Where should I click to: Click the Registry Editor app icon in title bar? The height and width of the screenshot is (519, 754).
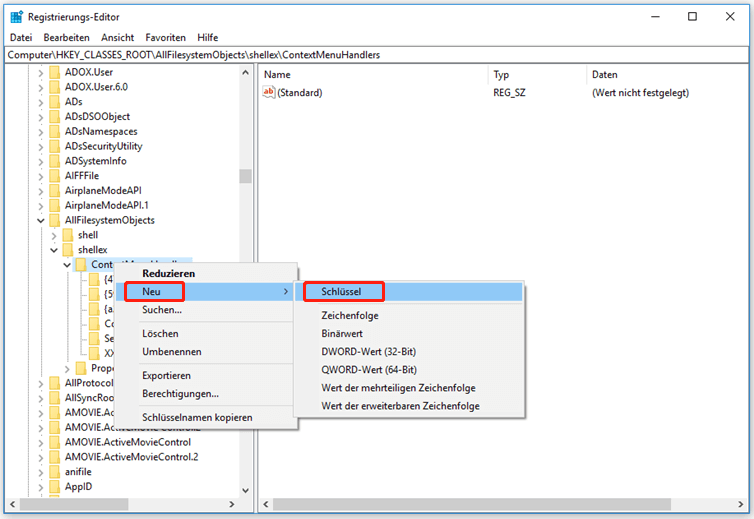[x=16, y=16]
